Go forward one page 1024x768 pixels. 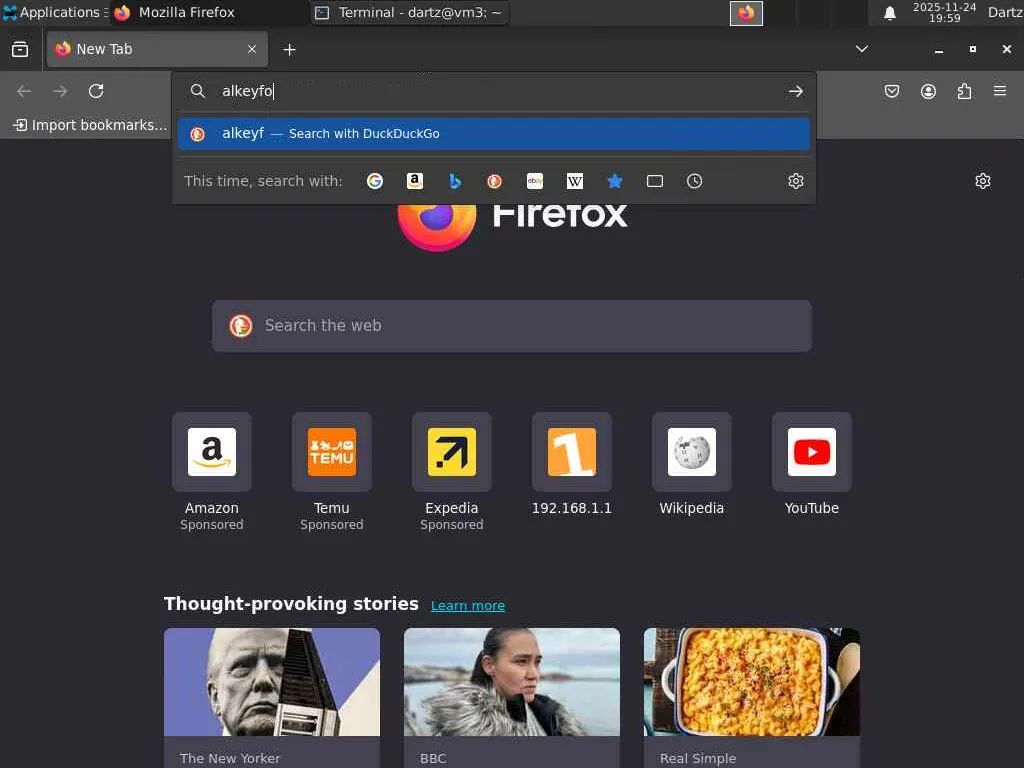[x=60, y=91]
